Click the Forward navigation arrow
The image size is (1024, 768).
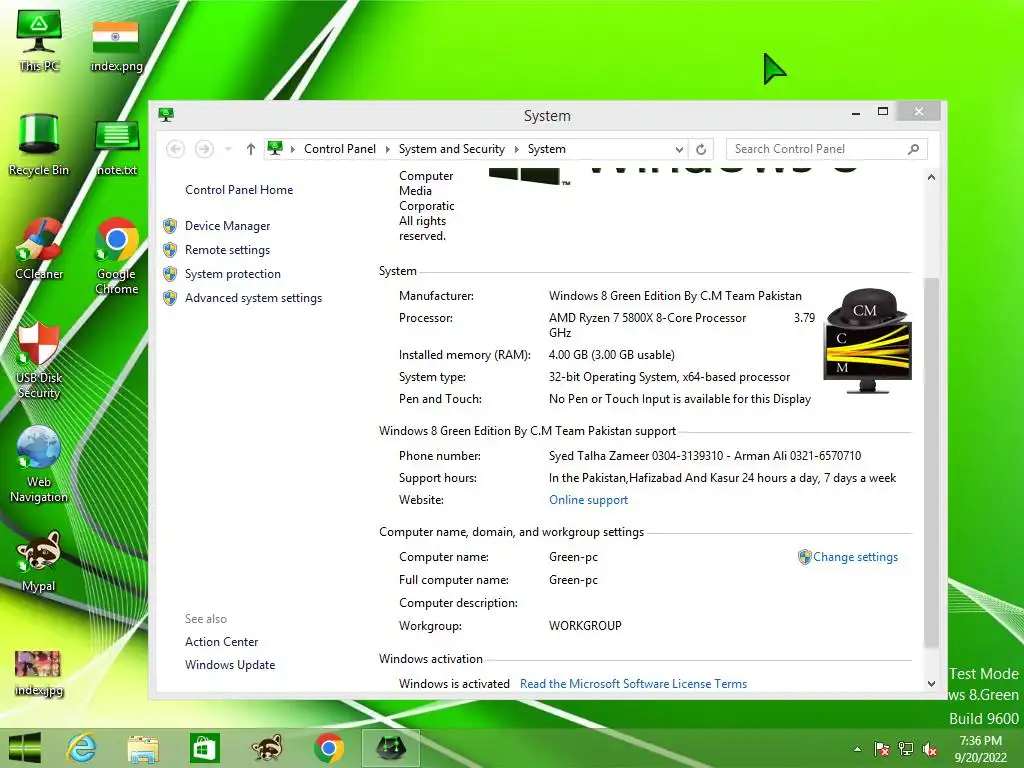pyautogui.click(x=204, y=149)
